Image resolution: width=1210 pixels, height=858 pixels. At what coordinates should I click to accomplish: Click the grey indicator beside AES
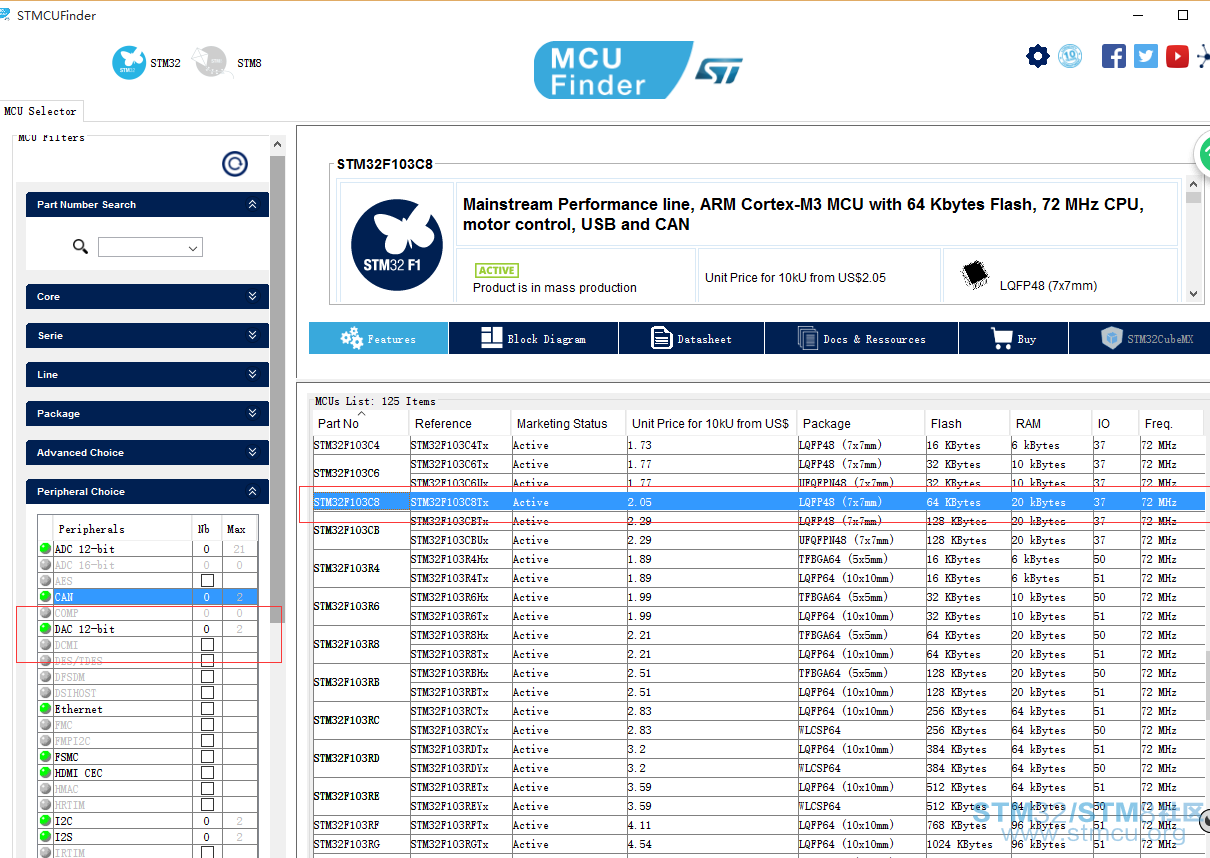pos(45,581)
